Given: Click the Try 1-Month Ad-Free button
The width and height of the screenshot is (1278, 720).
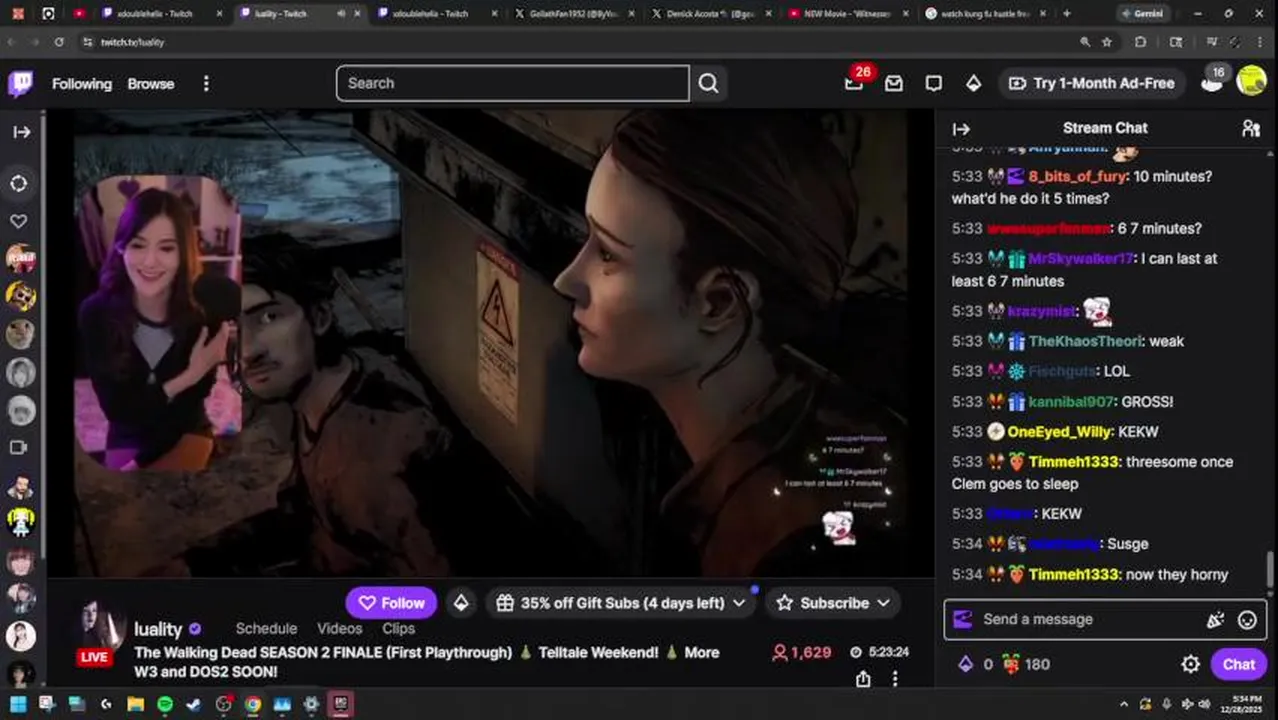Looking at the screenshot, I should tap(1092, 83).
